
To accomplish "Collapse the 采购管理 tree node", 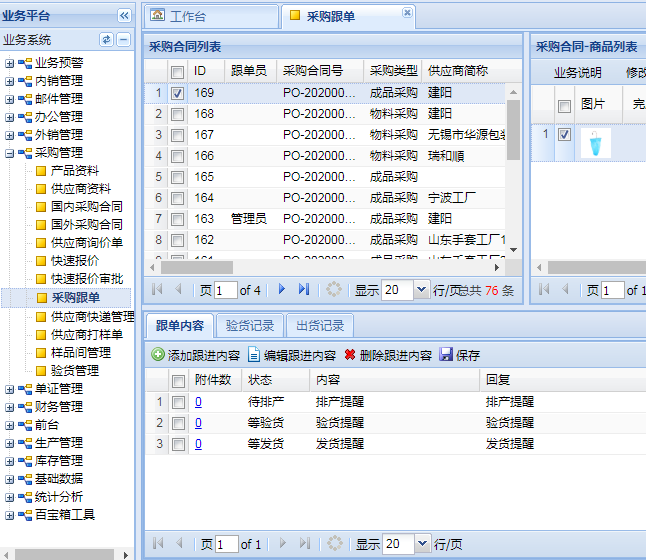I will pos(10,153).
